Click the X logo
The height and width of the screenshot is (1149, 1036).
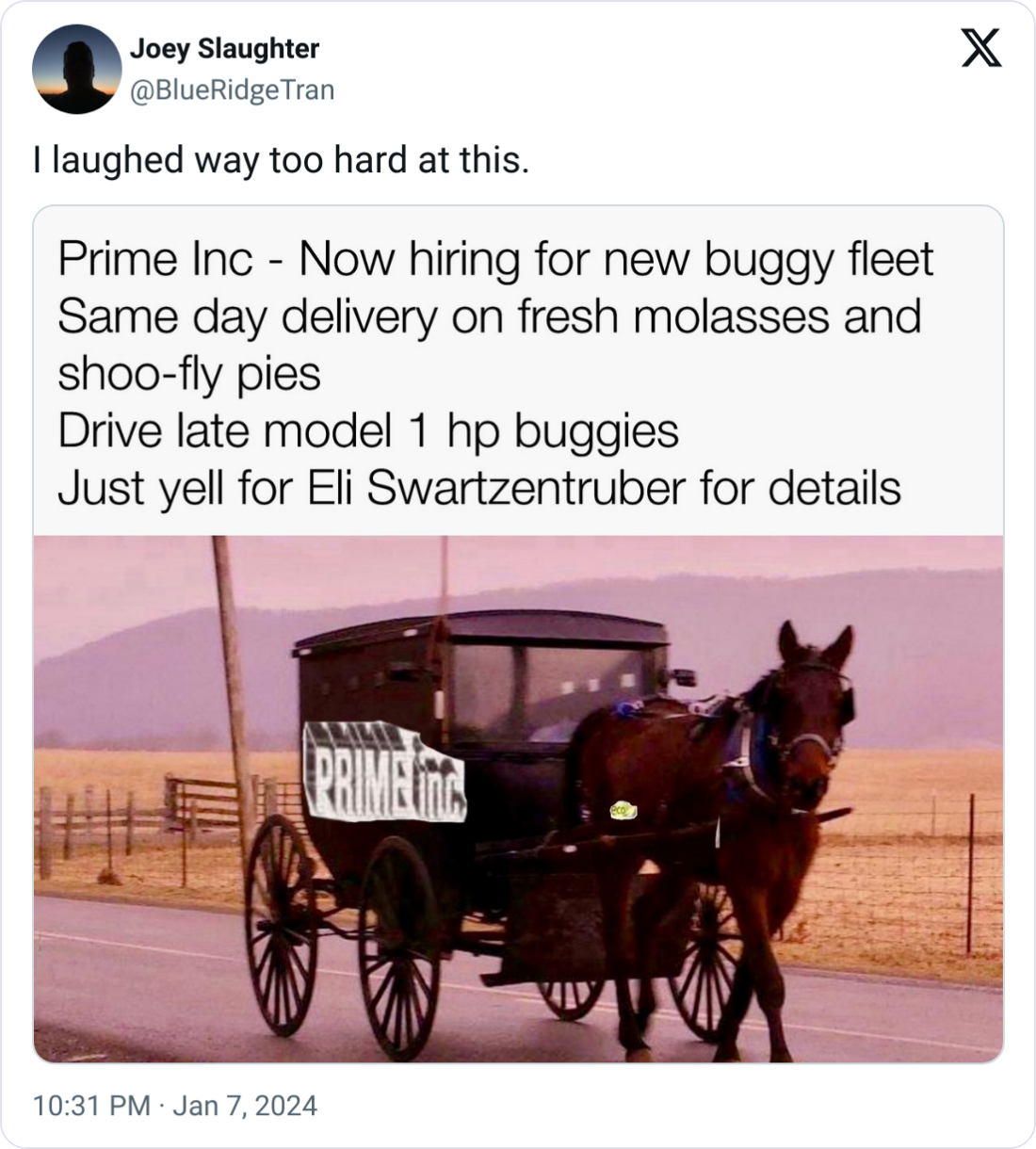point(981,48)
